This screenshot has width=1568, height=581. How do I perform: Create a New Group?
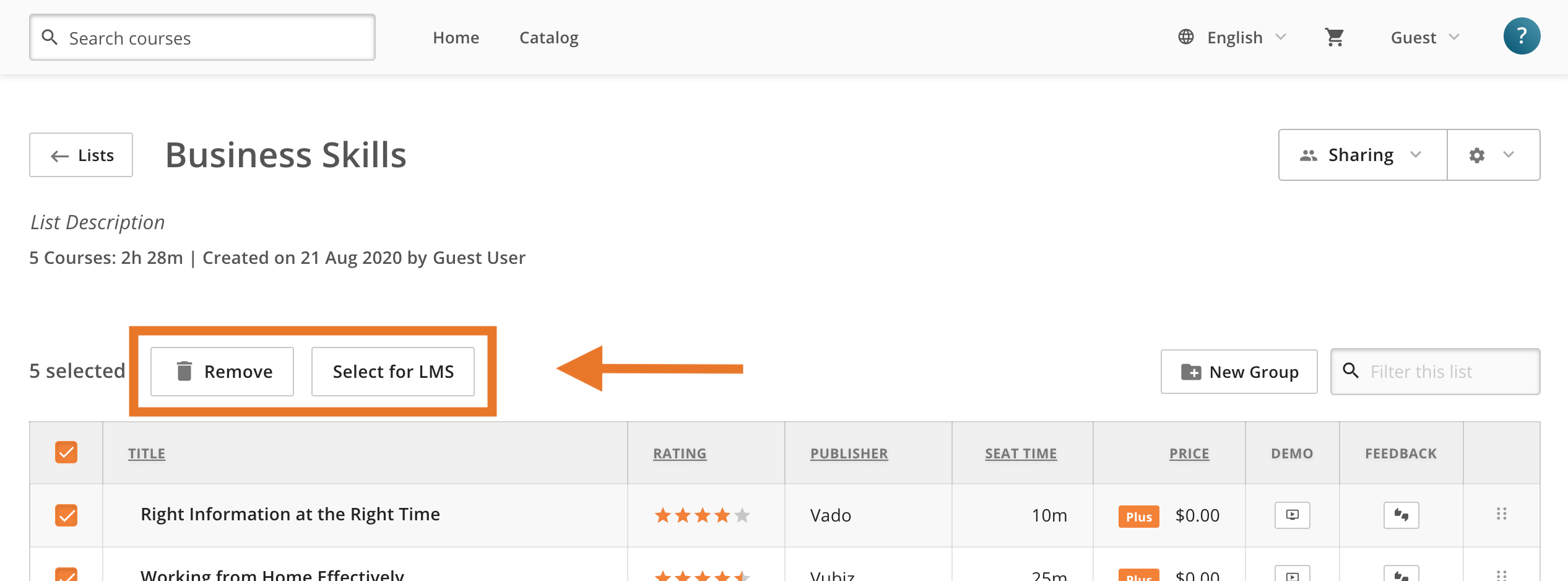[x=1239, y=372]
